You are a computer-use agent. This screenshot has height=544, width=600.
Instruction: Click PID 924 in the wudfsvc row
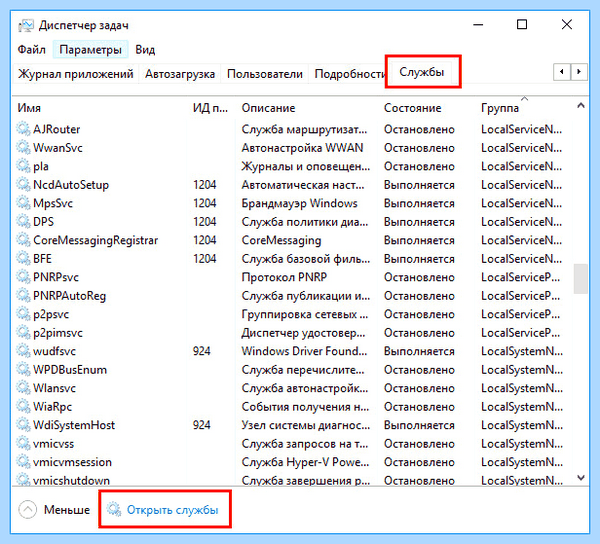(x=202, y=351)
